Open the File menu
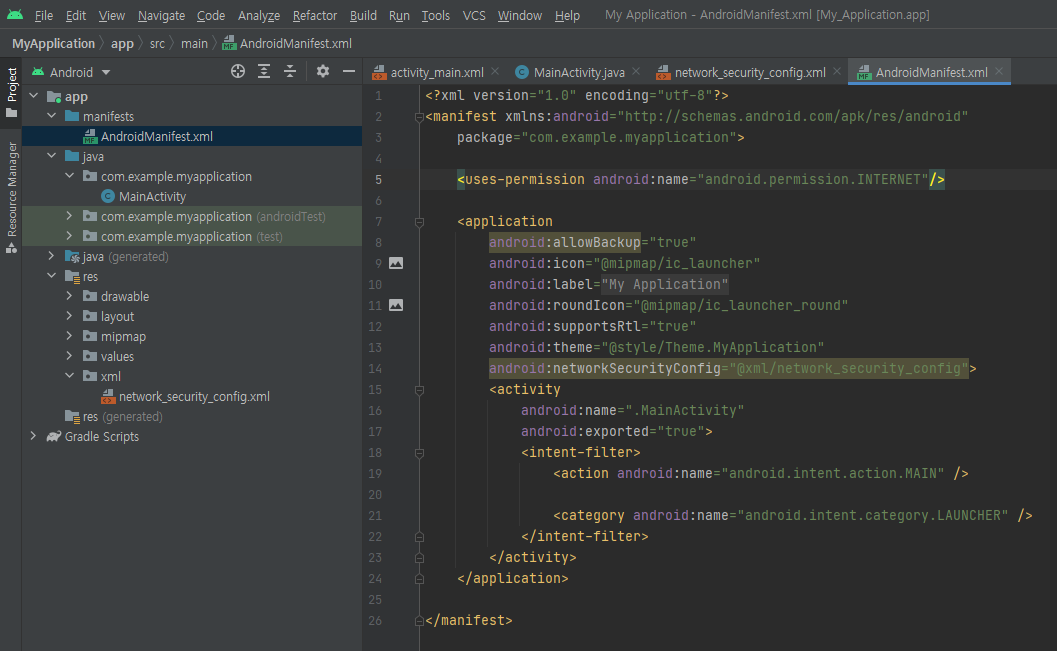1057x651 pixels. point(44,15)
